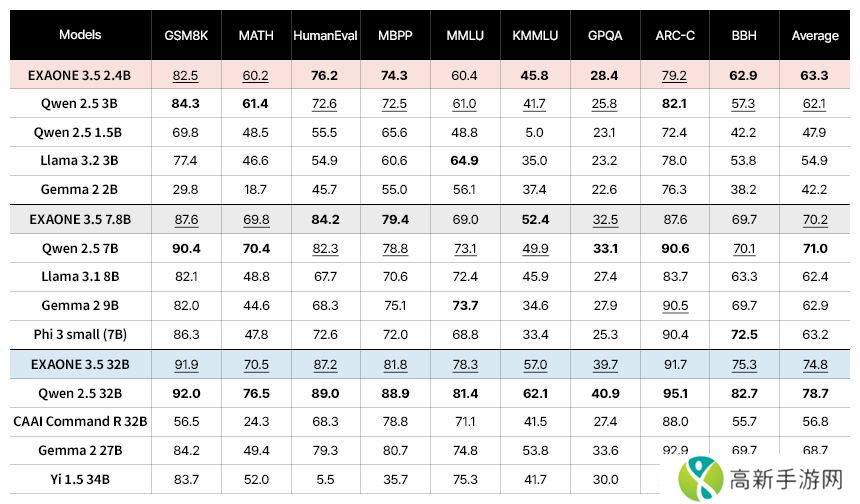
Task: Select the EXAONE 3.5 2.4B row label
Action: click(x=80, y=75)
